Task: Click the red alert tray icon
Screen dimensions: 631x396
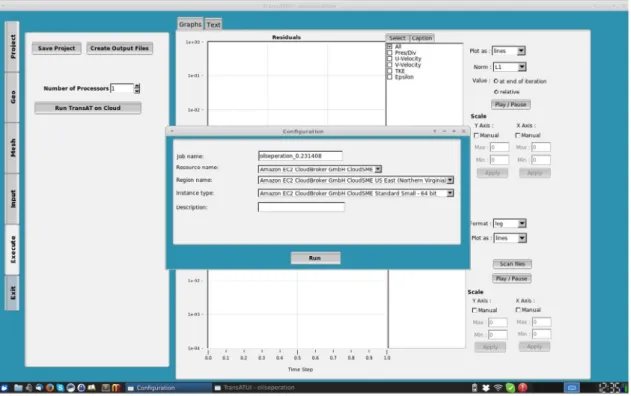Action: tap(522, 388)
